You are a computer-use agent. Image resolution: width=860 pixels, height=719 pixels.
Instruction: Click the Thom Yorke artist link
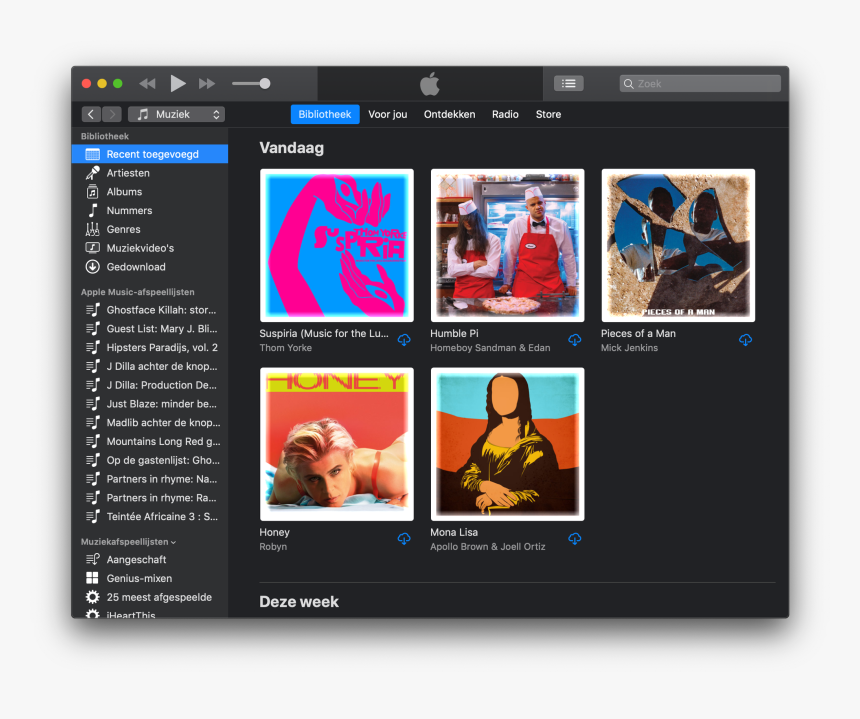pyautogui.click(x=286, y=348)
